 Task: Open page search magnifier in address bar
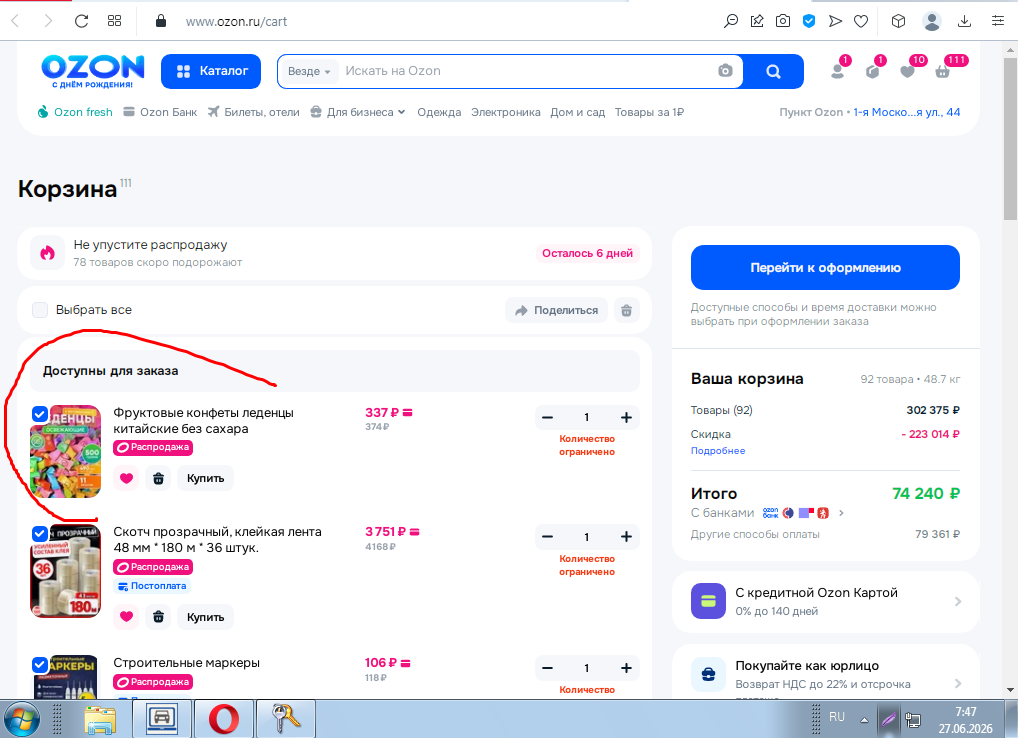tap(731, 21)
